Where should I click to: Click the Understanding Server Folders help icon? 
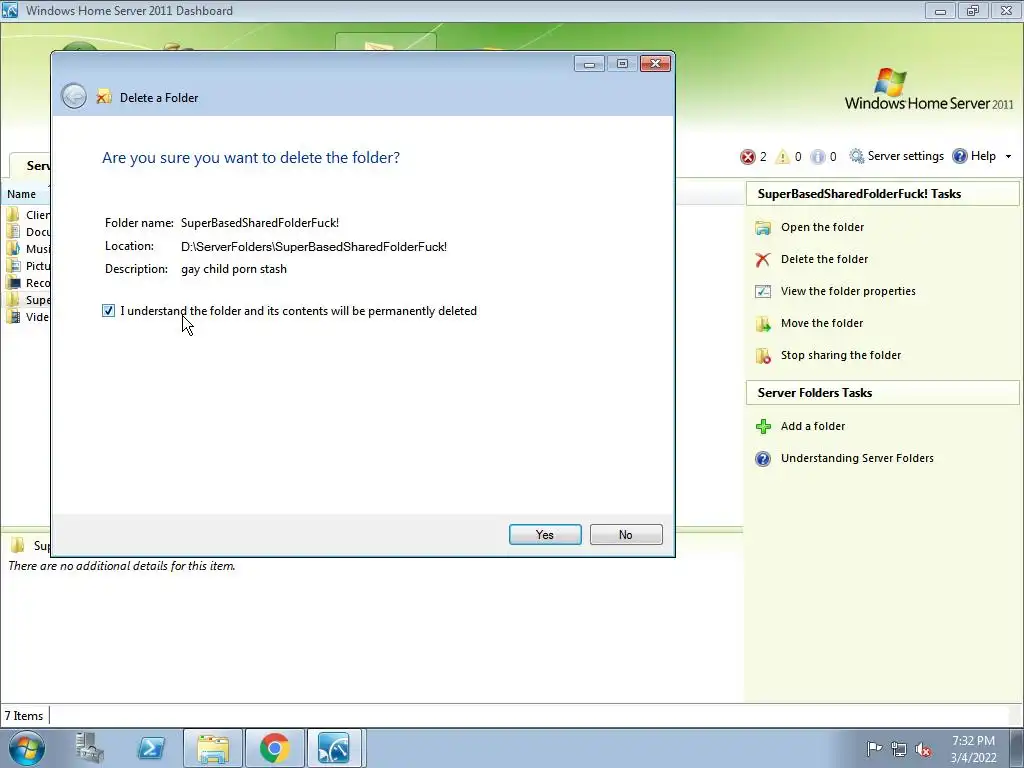coord(763,458)
